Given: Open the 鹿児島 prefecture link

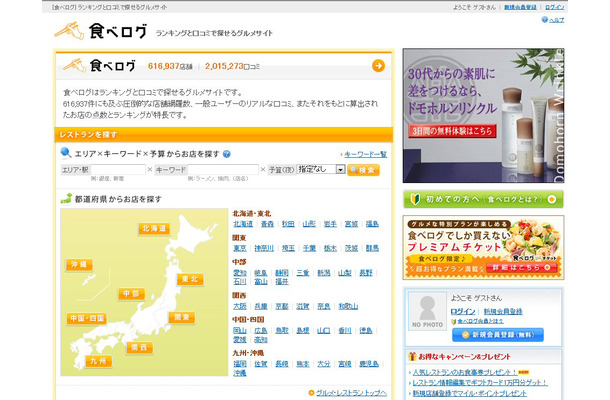Looking at the screenshot, I should click(369, 364).
